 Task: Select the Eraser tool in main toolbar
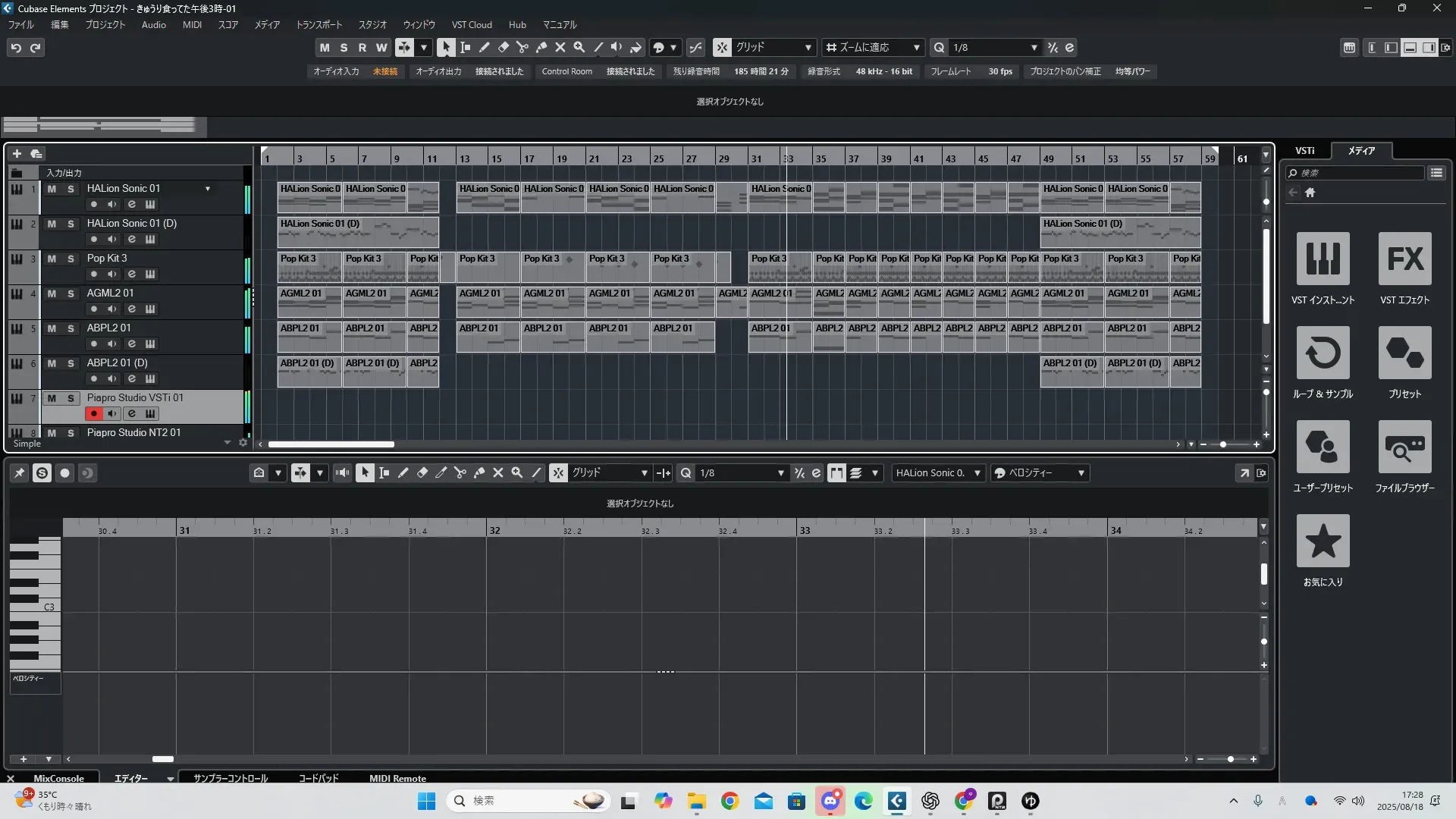coord(504,47)
